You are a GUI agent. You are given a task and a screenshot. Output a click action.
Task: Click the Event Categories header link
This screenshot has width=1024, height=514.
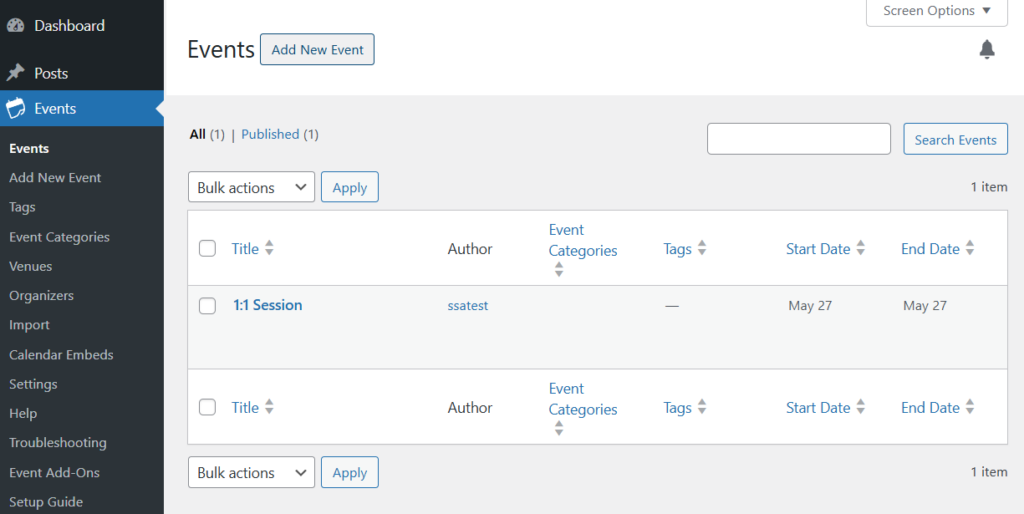click(x=583, y=240)
